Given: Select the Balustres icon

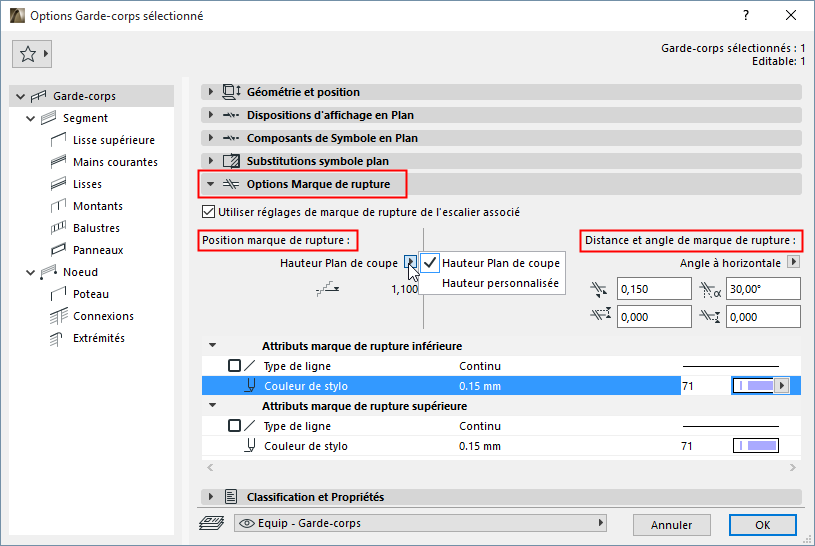Looking at the screenshot, I should point(58,228).
